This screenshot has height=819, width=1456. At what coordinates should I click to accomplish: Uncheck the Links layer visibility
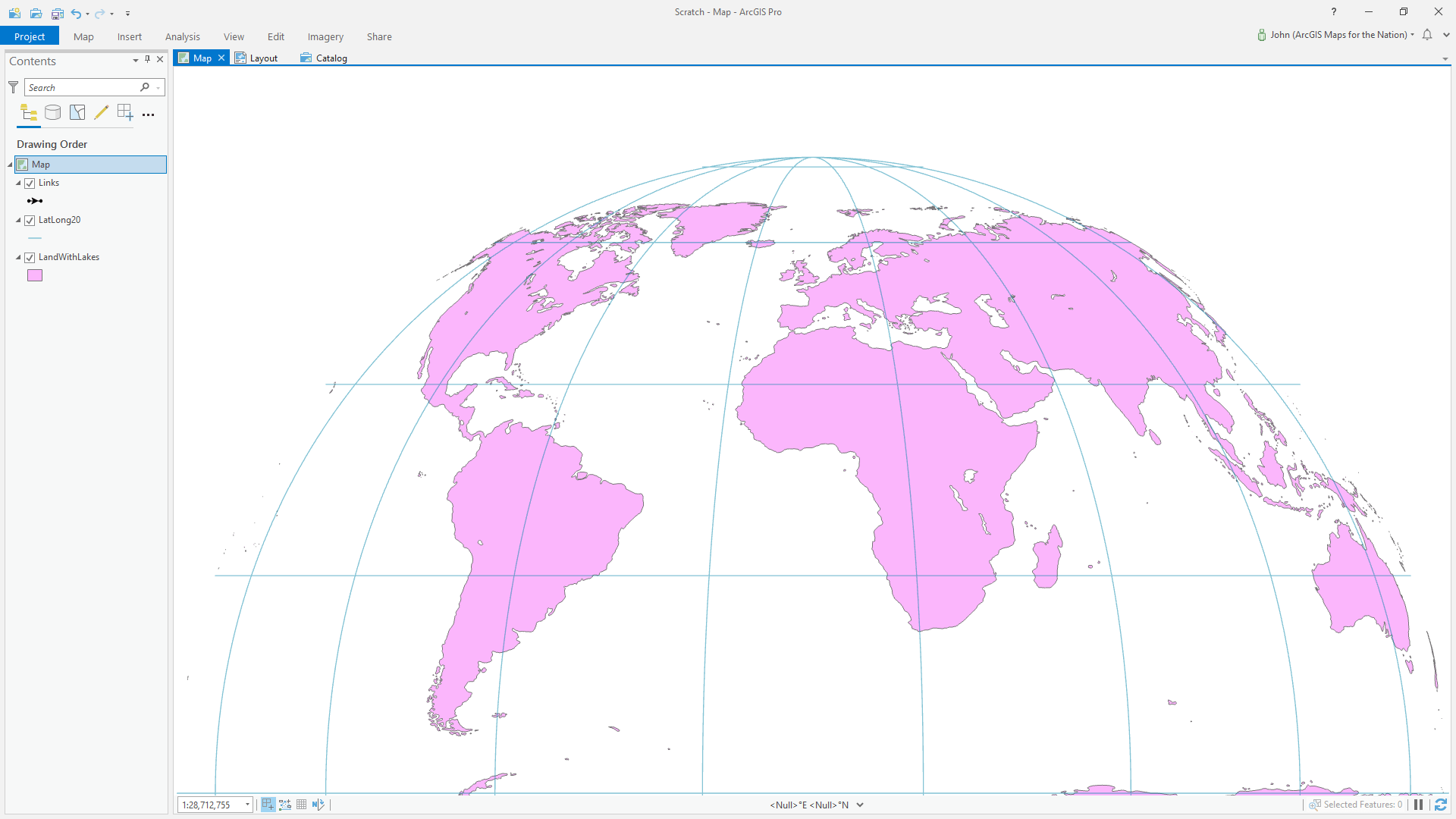[30, 184]
